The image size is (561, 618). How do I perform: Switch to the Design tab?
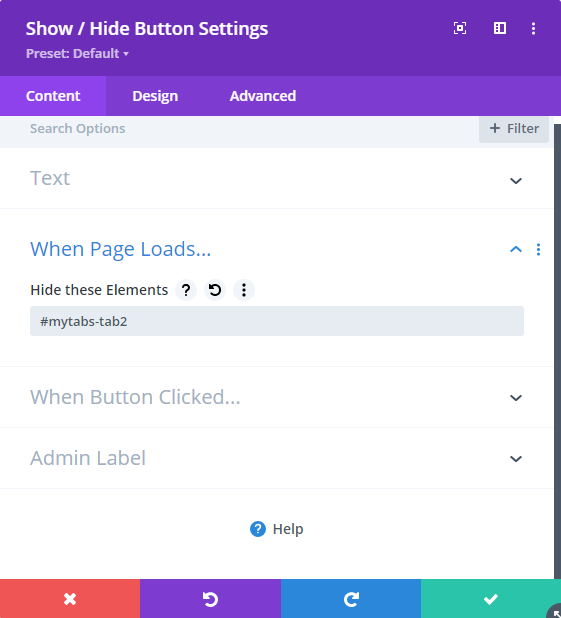tap(155, 96)
